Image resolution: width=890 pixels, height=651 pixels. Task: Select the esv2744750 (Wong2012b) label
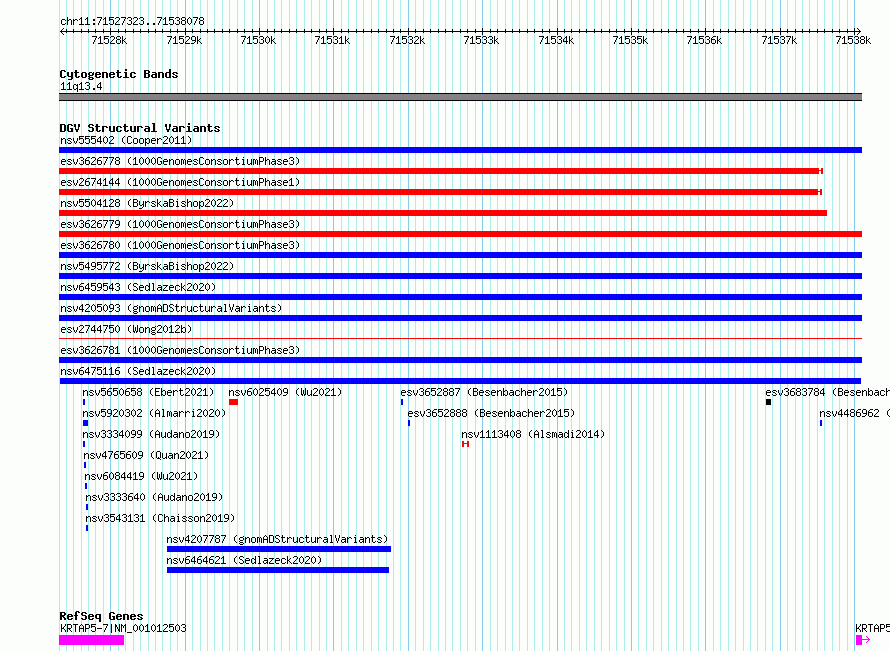point(126,329)
